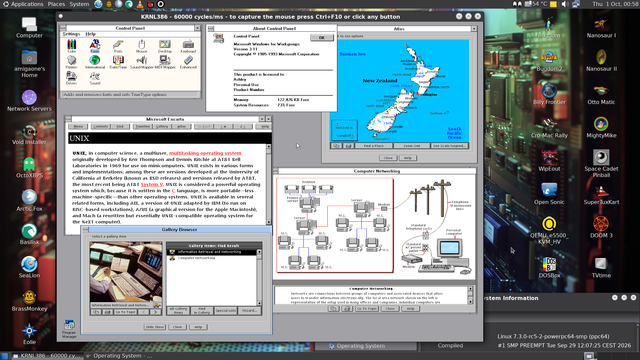Open the Printers icon in Control Panel
This screenshot has width=640, height=360.
coord(71,62)
